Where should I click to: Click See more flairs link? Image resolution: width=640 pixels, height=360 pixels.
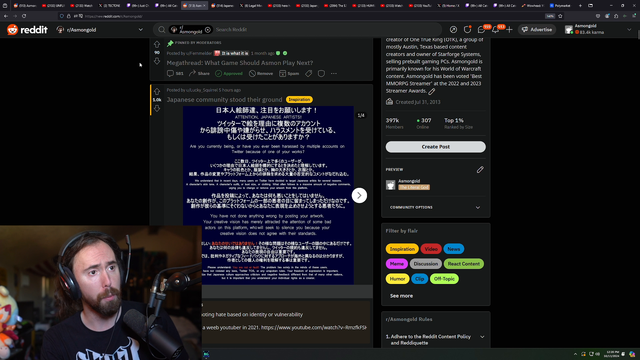401,296
